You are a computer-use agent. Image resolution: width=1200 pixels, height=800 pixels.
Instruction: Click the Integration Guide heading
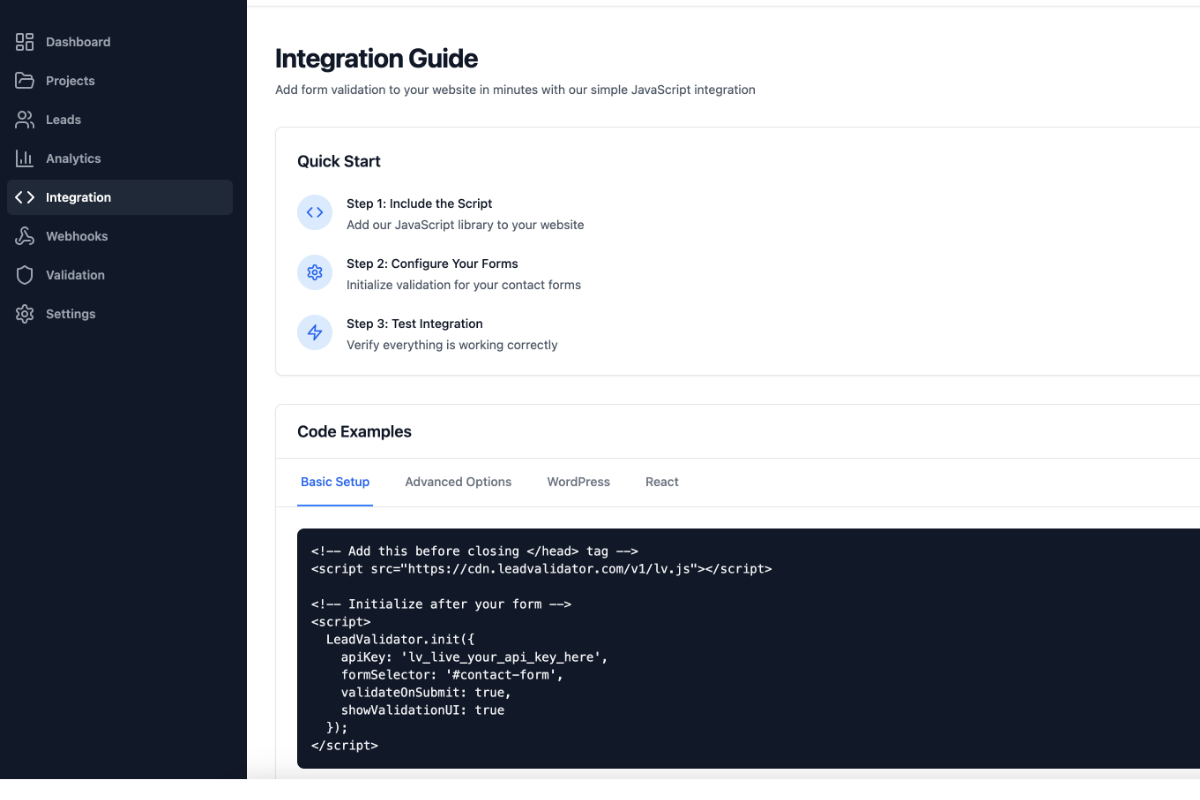377,59
